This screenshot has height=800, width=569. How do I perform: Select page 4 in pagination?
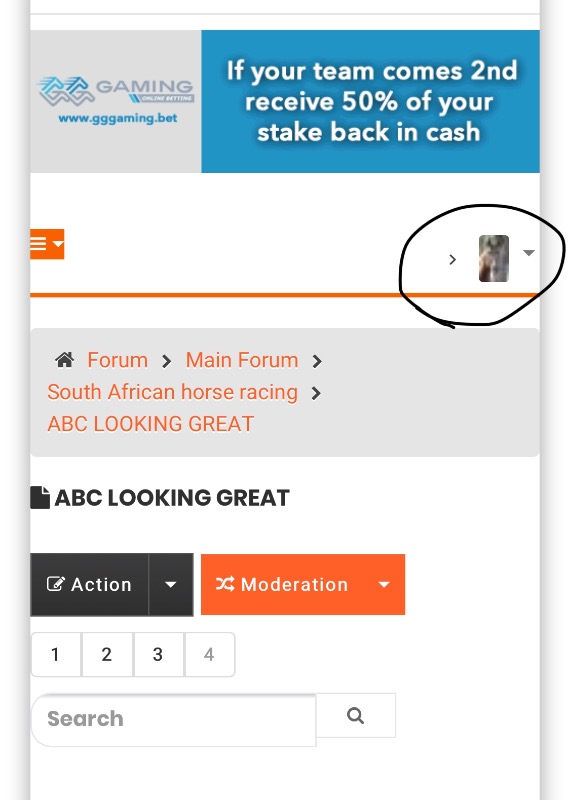[209, 655]
